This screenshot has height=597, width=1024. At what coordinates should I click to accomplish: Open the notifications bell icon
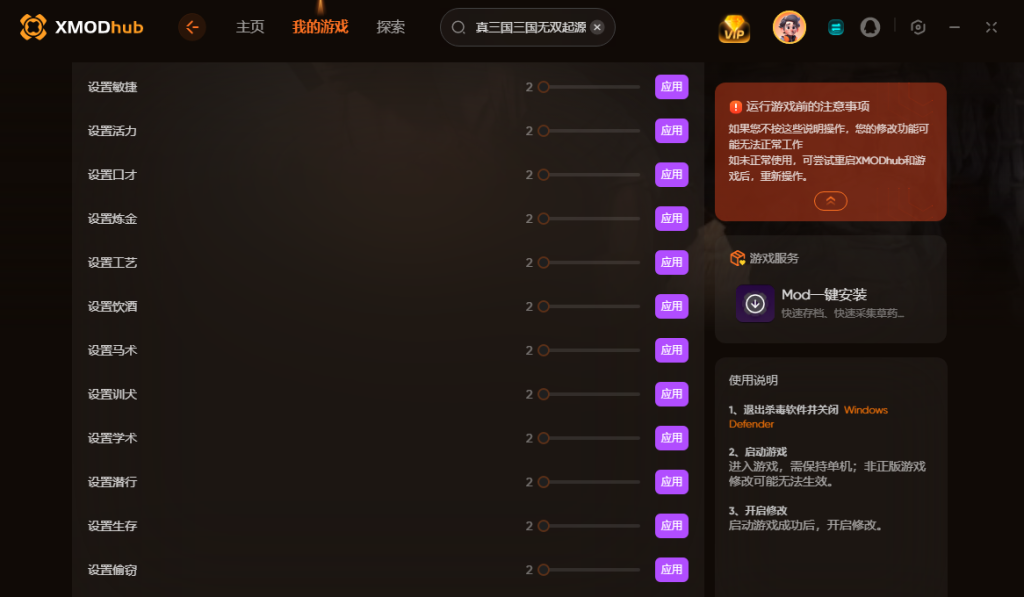(870, 27)
